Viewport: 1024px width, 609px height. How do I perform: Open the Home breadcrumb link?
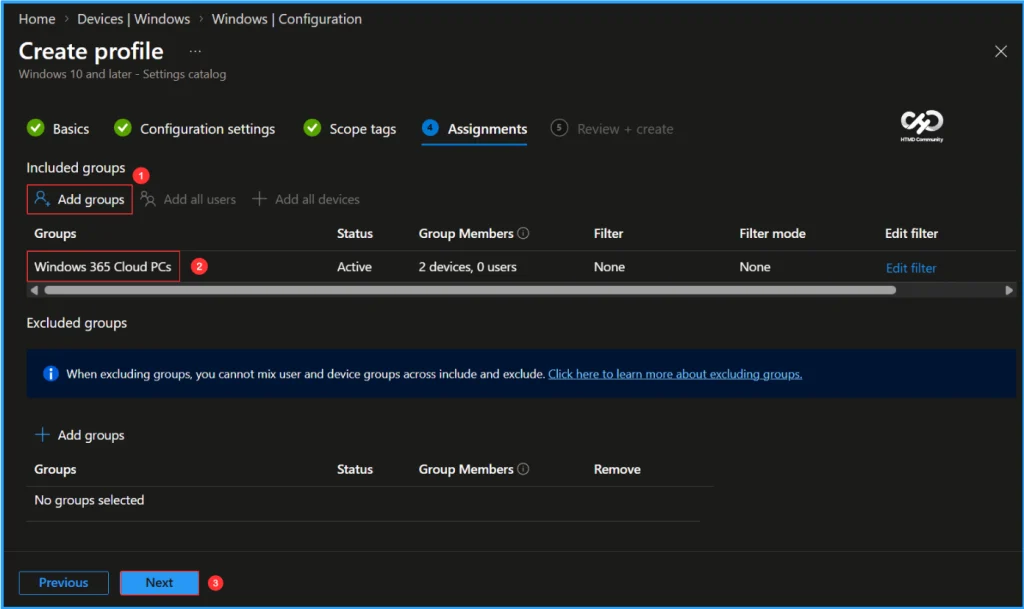(x=37, y=19)
